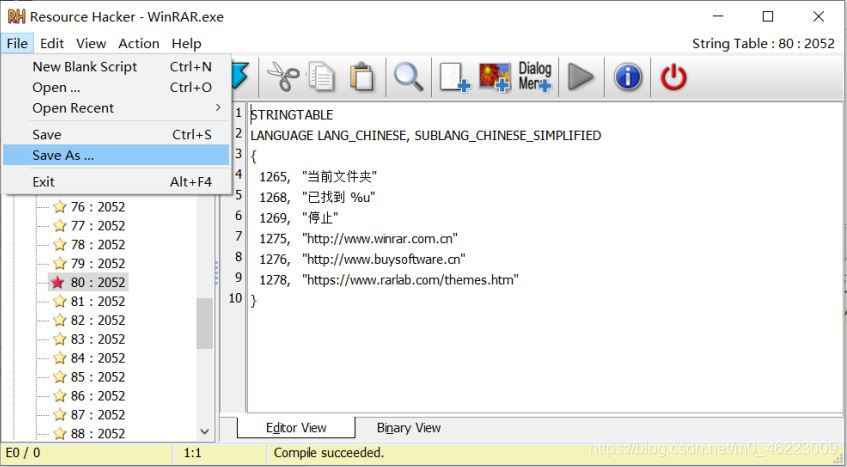Click the blue information icon
Image resolution: width=847 pixels, height=467 pixels.
[x=628, y=77]
